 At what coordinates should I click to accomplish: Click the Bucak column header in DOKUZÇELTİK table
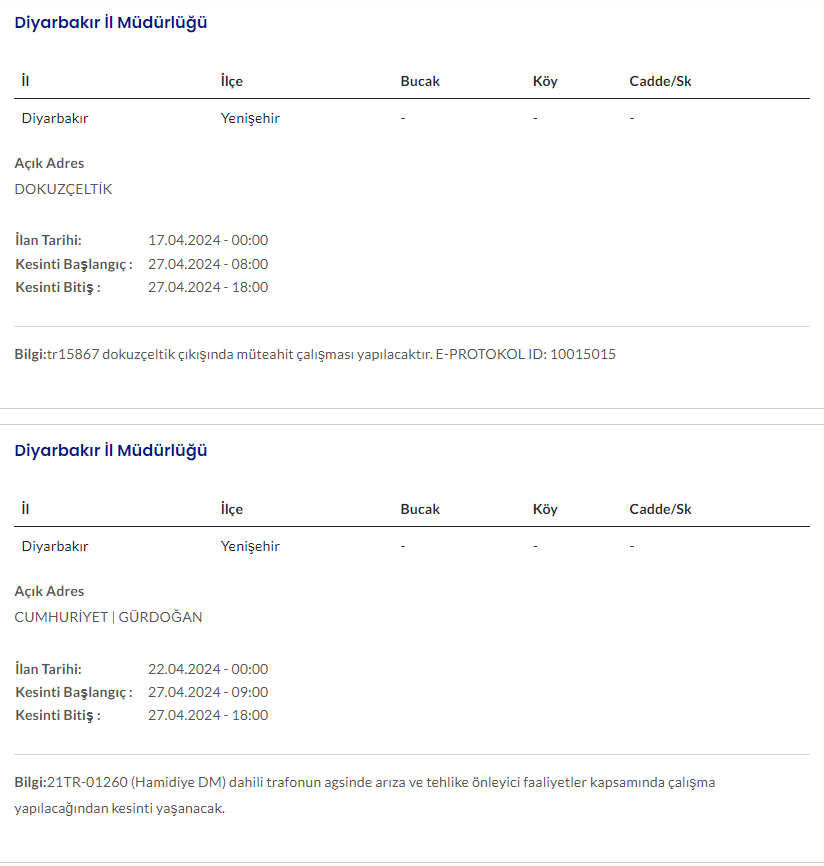click(x=420, y=81)
